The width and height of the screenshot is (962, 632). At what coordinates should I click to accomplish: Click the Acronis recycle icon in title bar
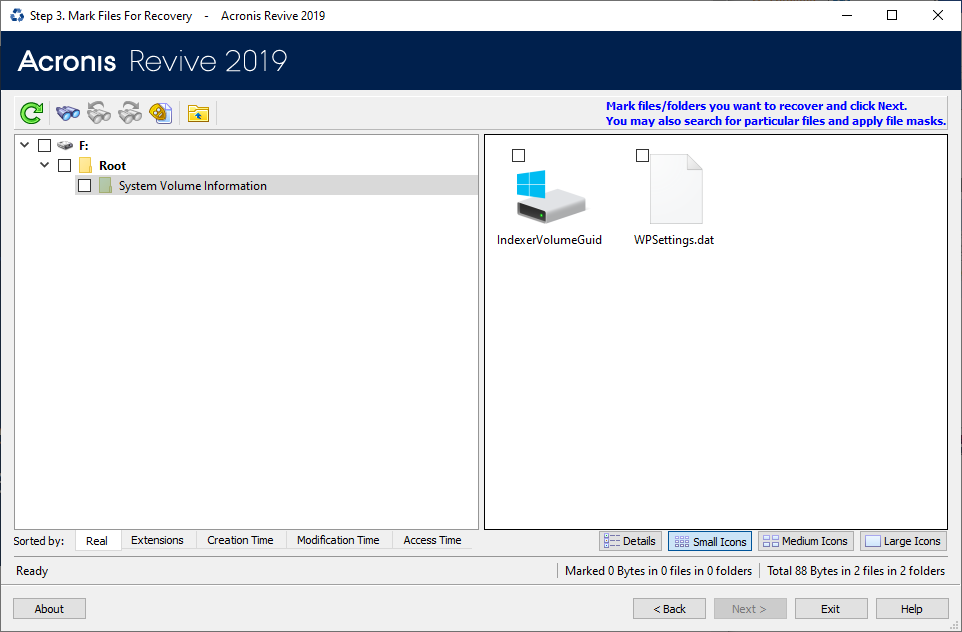tap(17, 15)
